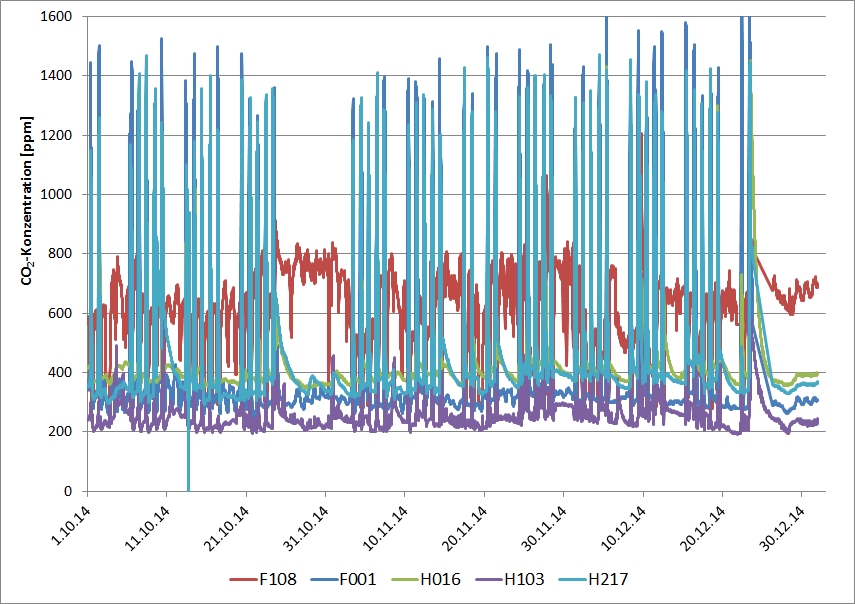Select the F108 legend entry
This screenshot has width=855, height=604.
[x=263, y=579]
